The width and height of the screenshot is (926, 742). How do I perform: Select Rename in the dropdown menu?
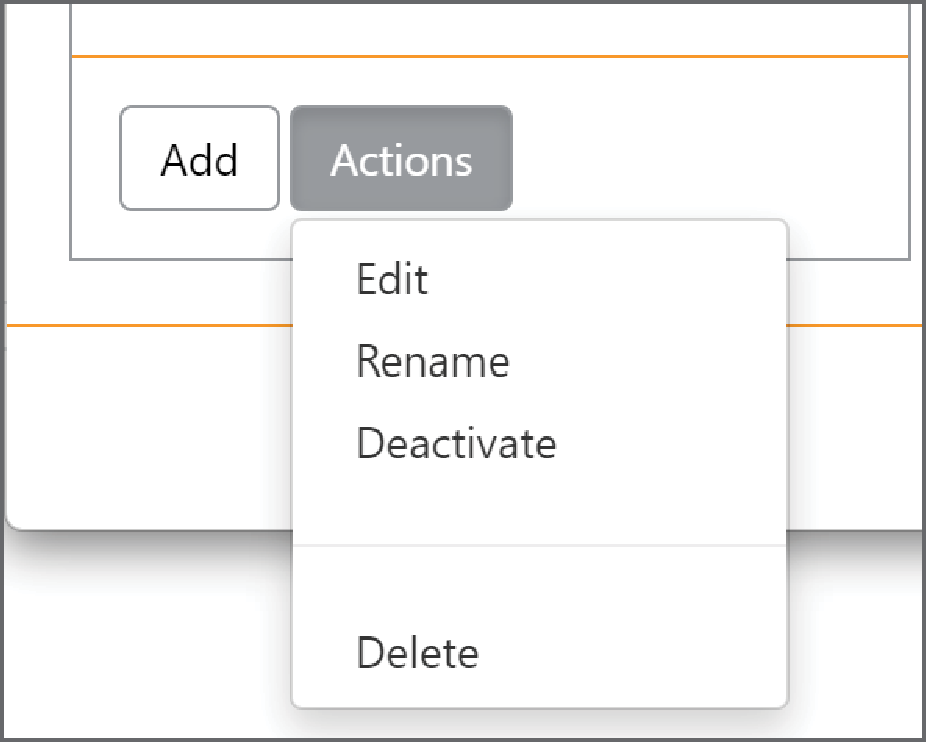[540, 361]
